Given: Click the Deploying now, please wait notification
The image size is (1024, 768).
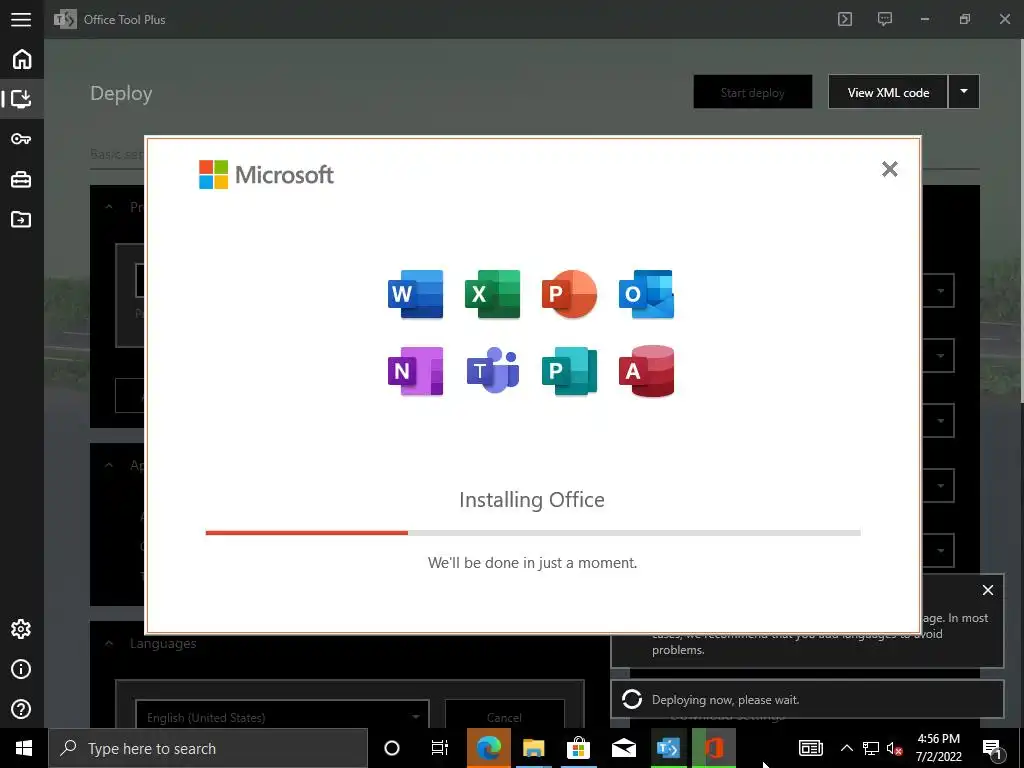Looking at the screenshot, I should [807, 699].
